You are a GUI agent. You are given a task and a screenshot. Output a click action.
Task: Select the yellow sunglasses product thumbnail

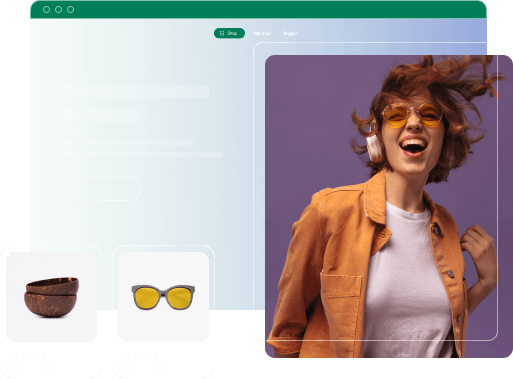point(164,297)
